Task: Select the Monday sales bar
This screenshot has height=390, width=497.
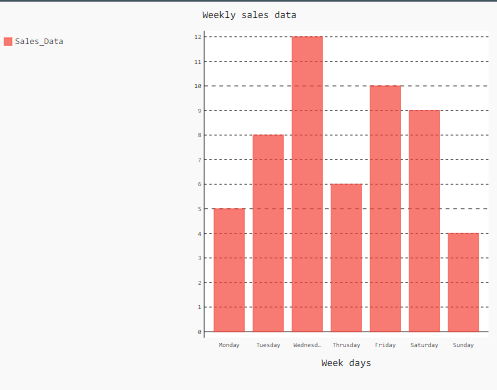Action: point(229,270)
